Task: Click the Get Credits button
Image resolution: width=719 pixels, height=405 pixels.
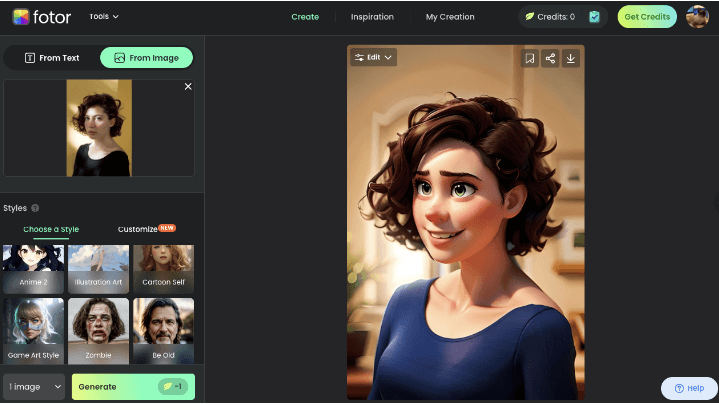Action: [647, 17]
